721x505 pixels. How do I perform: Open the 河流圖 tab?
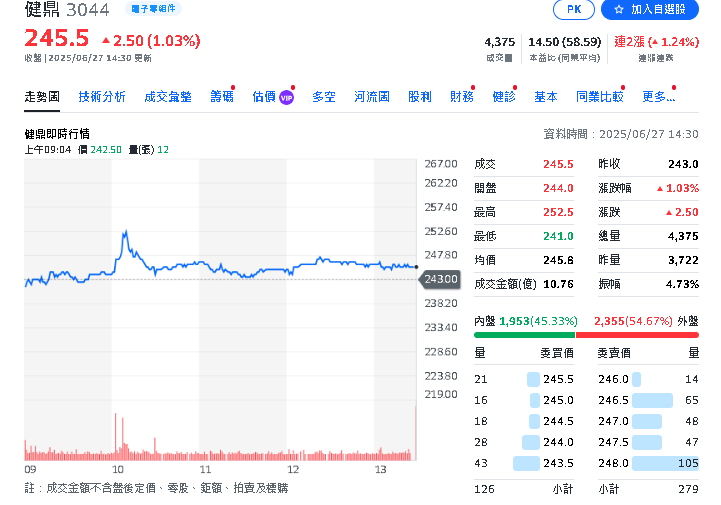tap(372, 97)
